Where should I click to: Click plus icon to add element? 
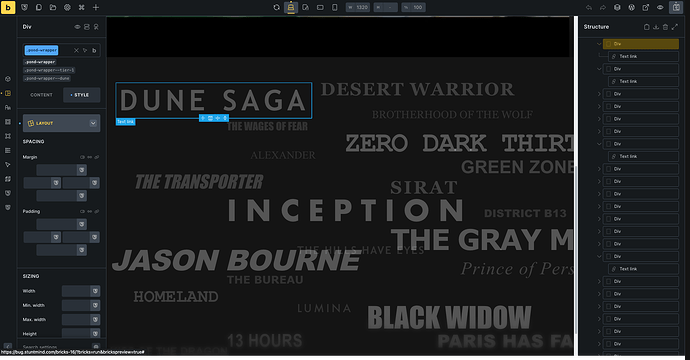[x=95, y=7]
